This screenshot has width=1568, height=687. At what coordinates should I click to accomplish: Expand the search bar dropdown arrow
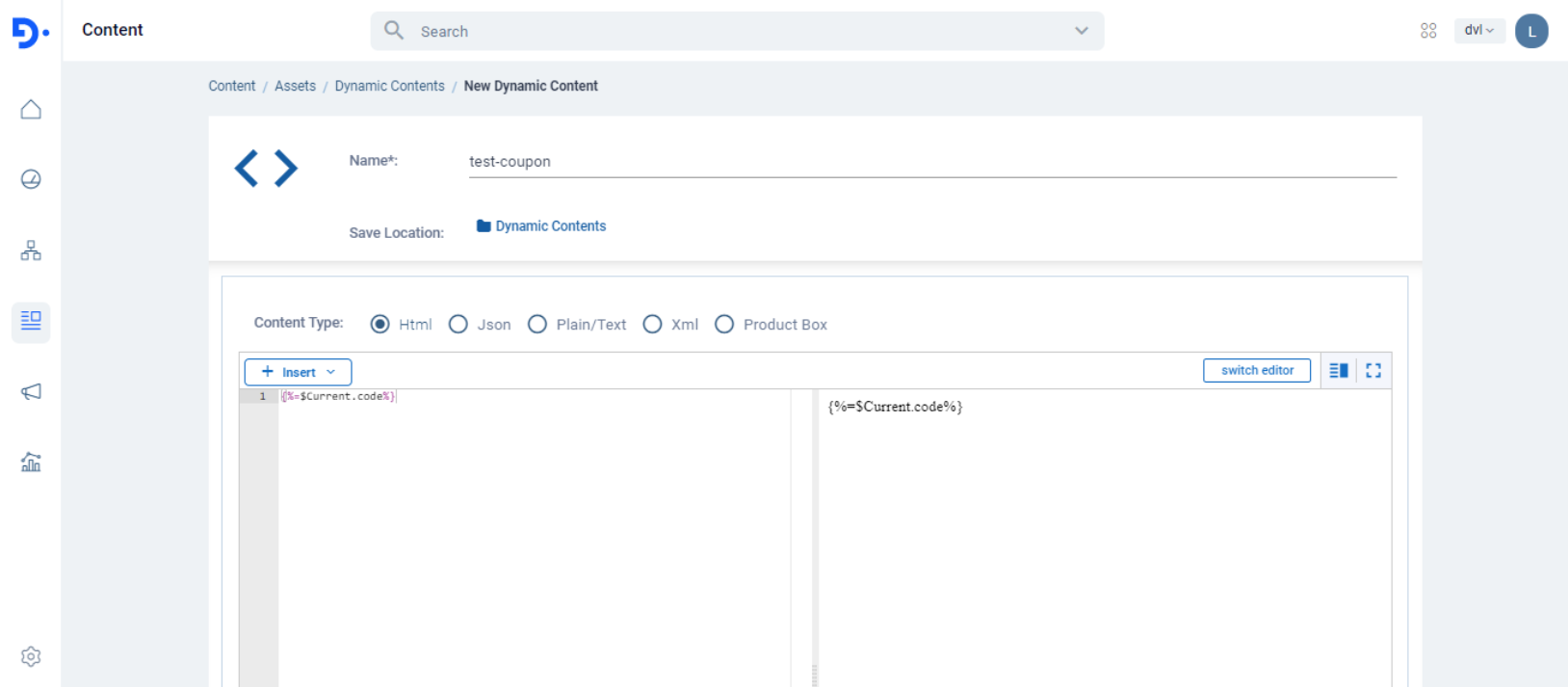click(1082, 31)
